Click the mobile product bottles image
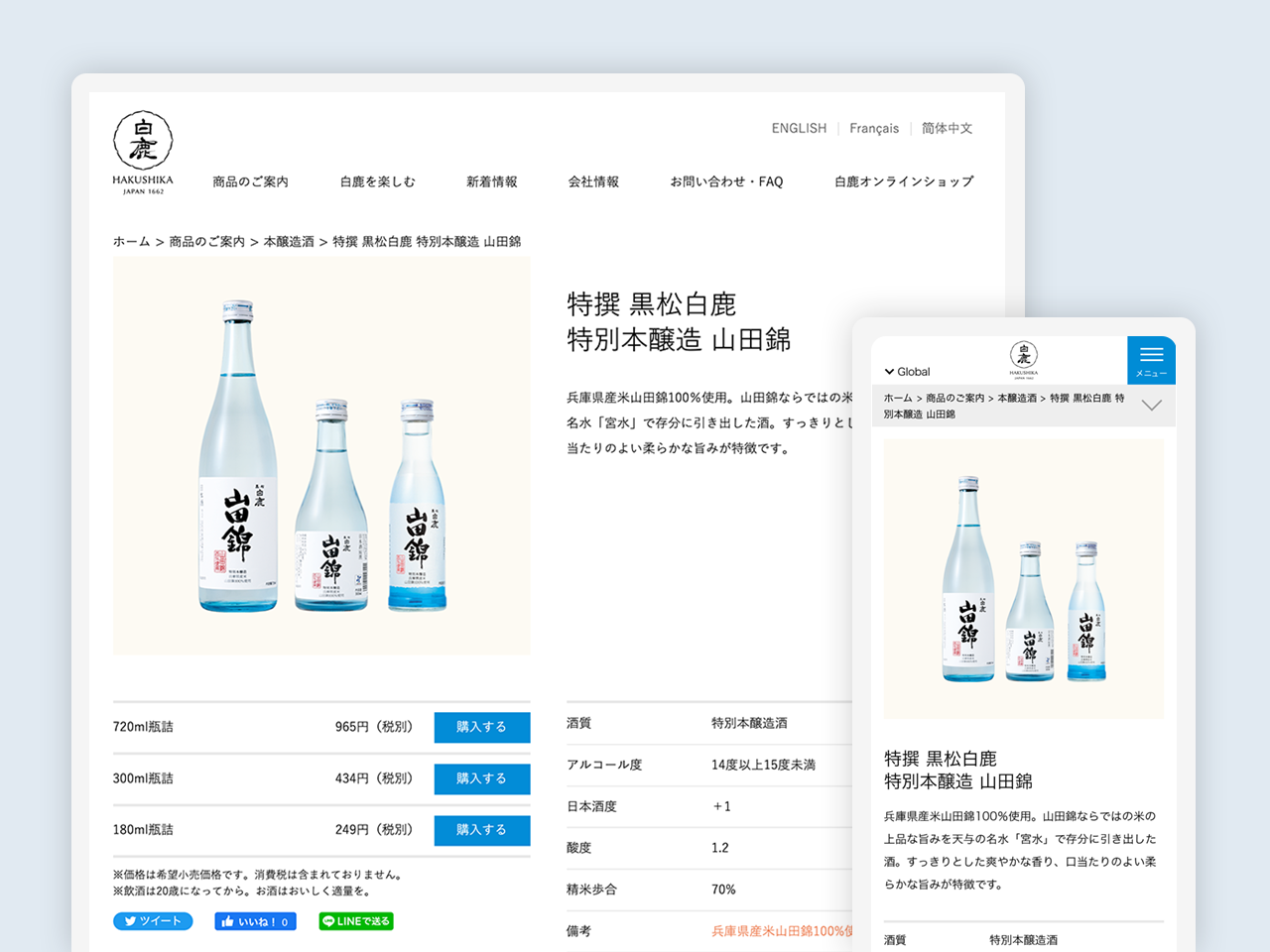Viewport: 1270px width, 952px height. pos(1023,579)
